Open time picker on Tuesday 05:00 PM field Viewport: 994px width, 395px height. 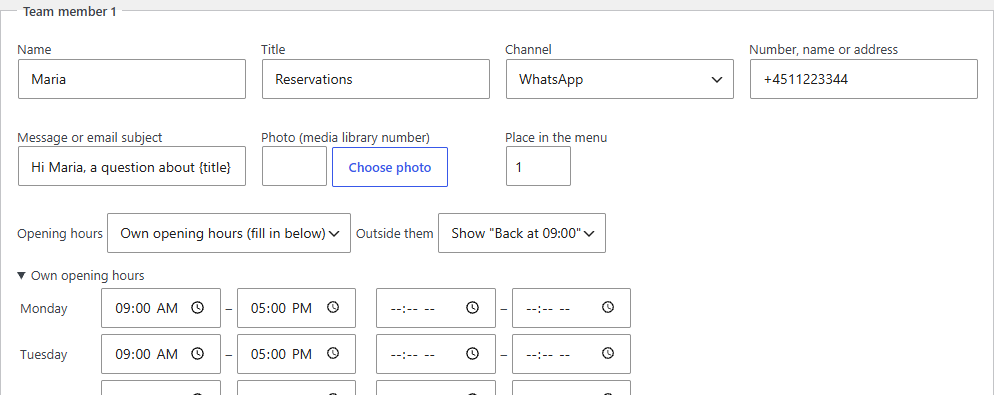[x=333, y=353]
